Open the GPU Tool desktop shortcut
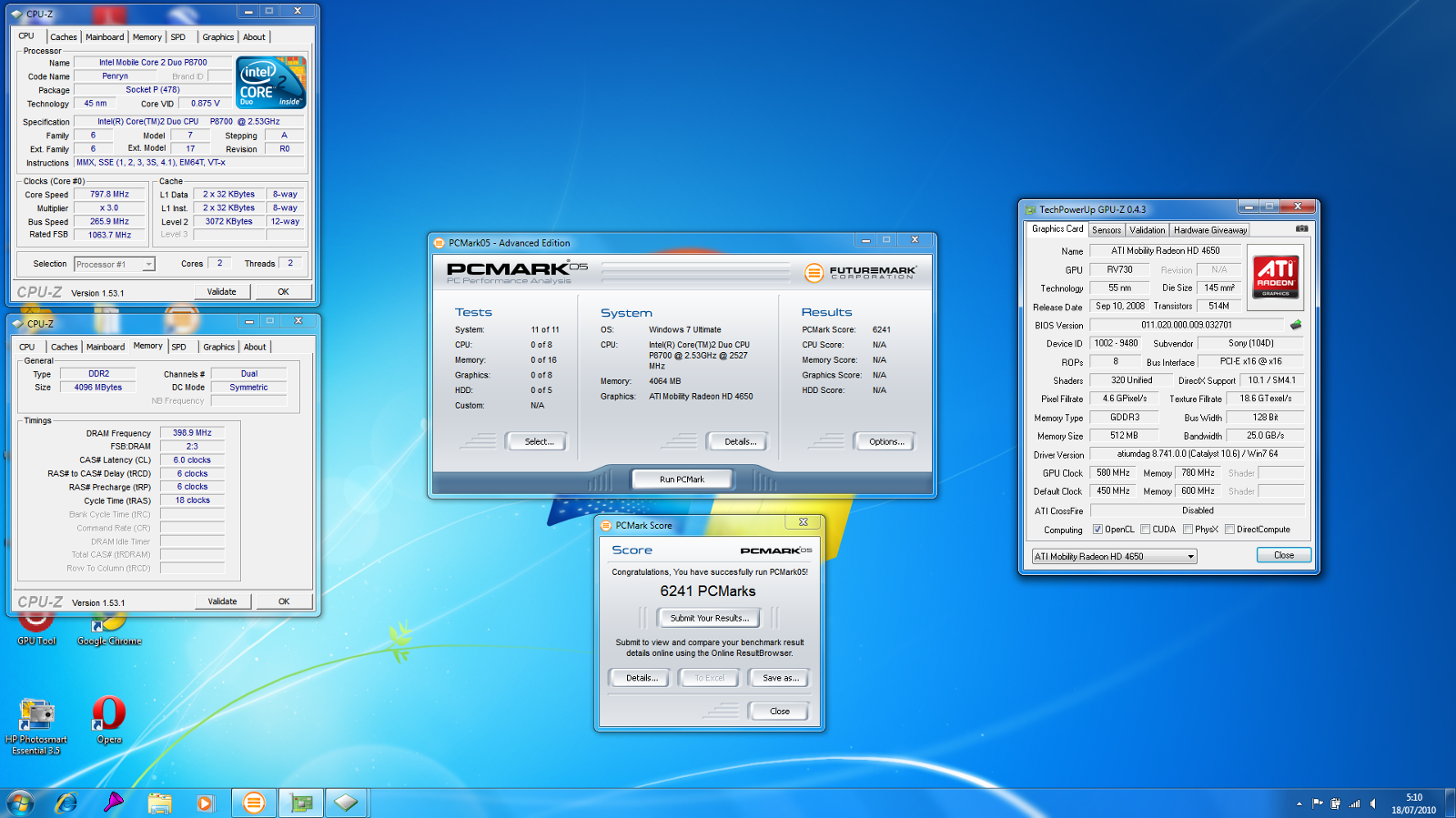 tap(36, 628)
